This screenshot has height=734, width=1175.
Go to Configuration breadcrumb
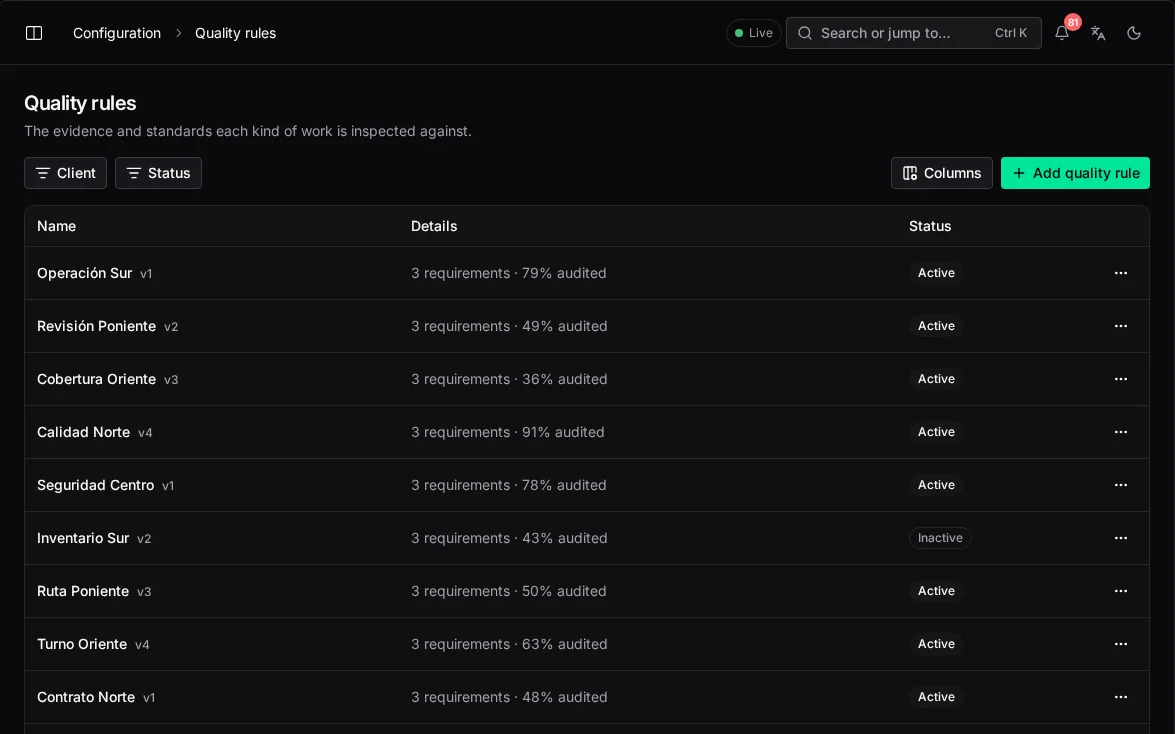click(x=117, y=33)
